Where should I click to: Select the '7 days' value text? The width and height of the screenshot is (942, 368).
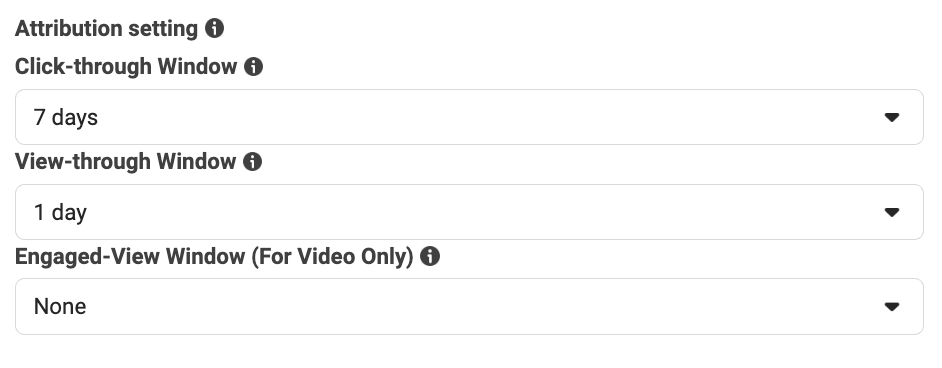(x=65, y=118)
